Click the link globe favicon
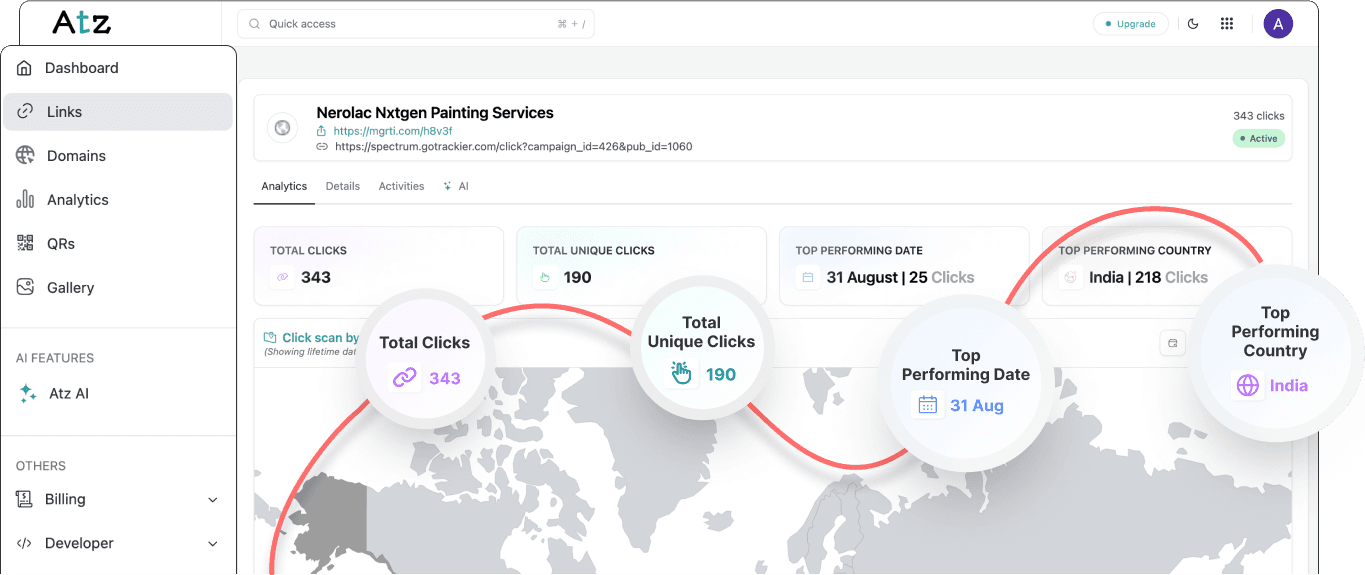The height and width of the screenshot is (575, 1365). coord(282,128)
